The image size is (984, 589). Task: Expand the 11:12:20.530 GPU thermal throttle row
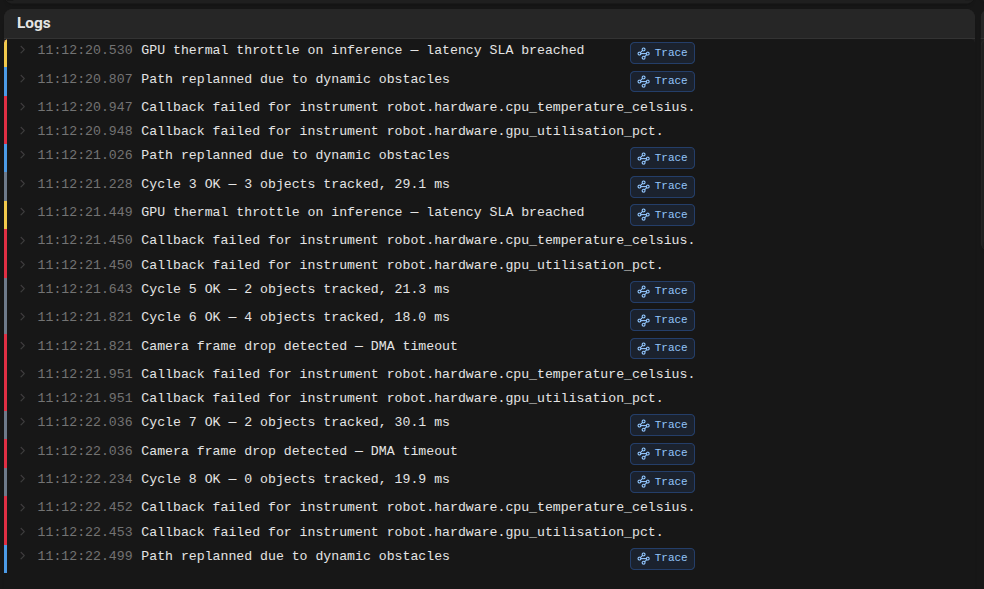23,50
